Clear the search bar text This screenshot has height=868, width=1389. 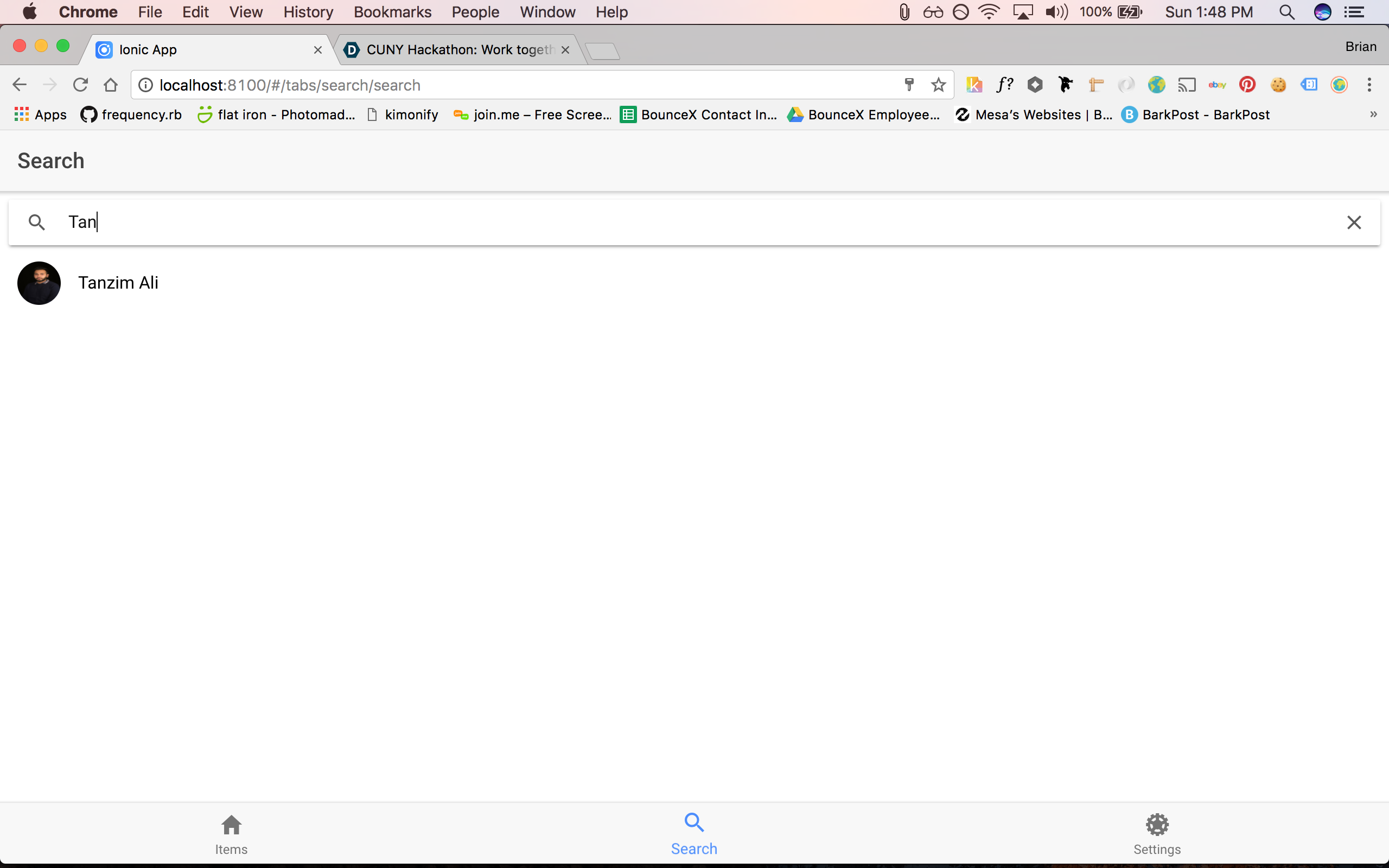(x=1353, y=222)
